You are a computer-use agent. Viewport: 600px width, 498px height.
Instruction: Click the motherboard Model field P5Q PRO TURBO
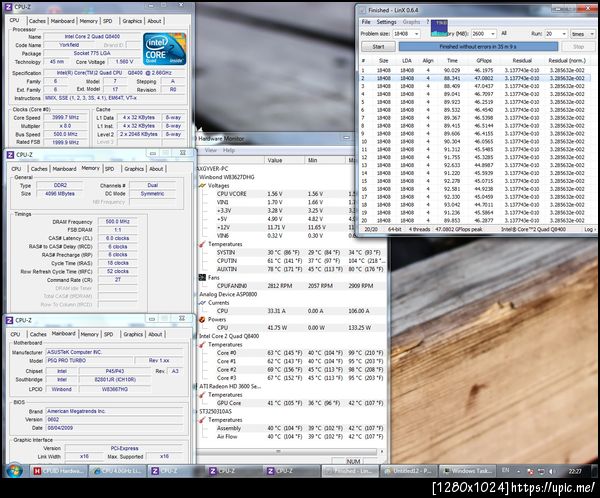pos(90,361)
